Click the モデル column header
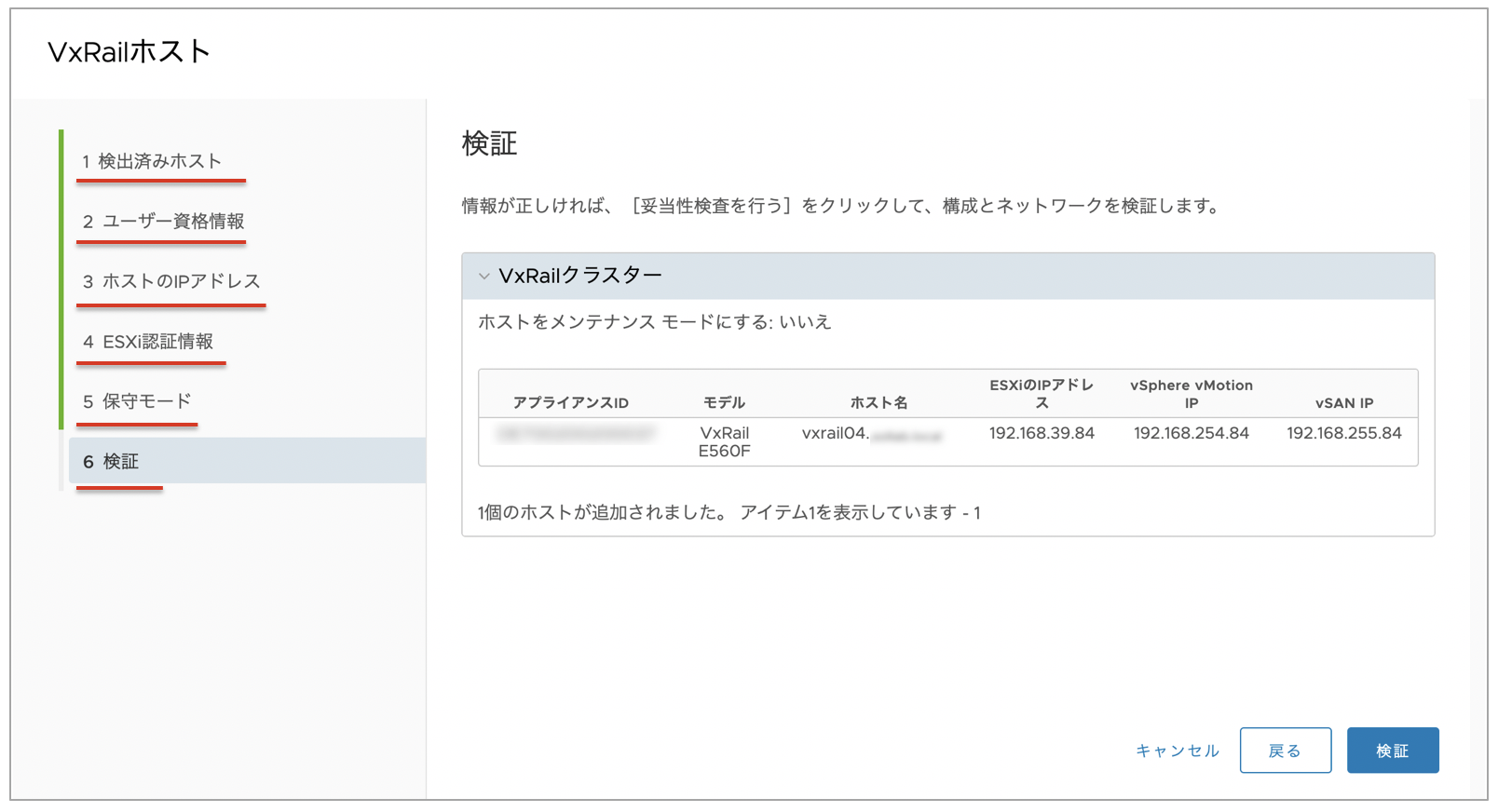This screenshot has height=812, width=1498. coord(724,403)
